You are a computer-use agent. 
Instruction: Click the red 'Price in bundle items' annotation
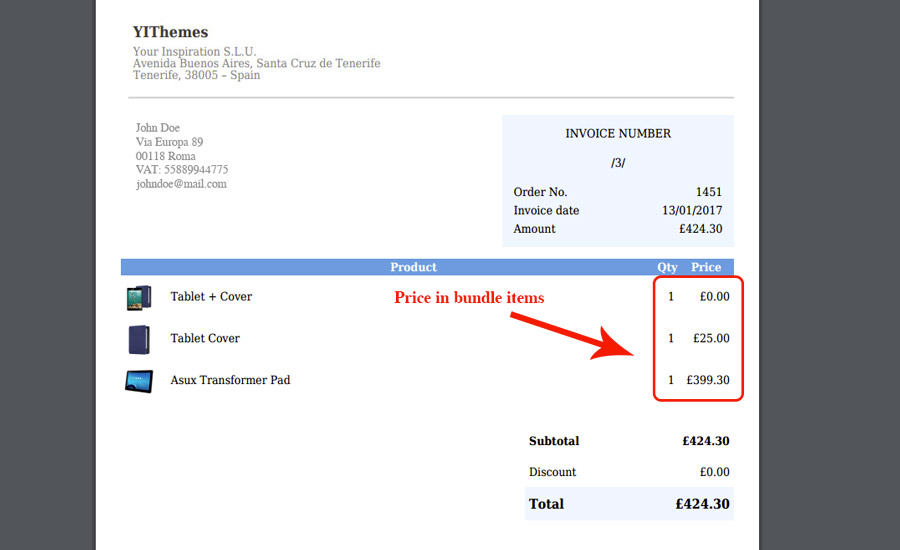pos(469,297)
